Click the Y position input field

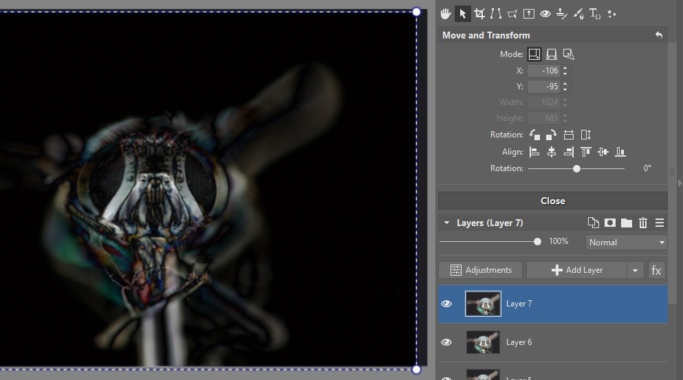(544, 86)
